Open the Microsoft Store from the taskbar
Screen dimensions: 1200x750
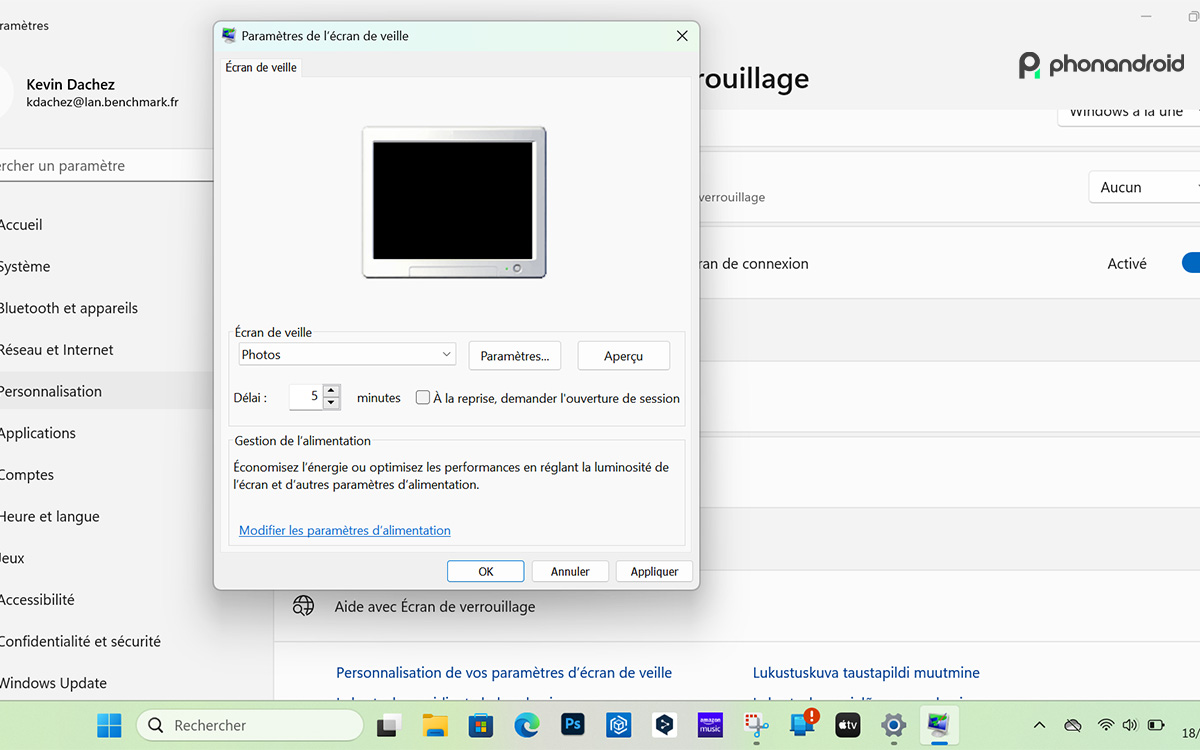480,725
